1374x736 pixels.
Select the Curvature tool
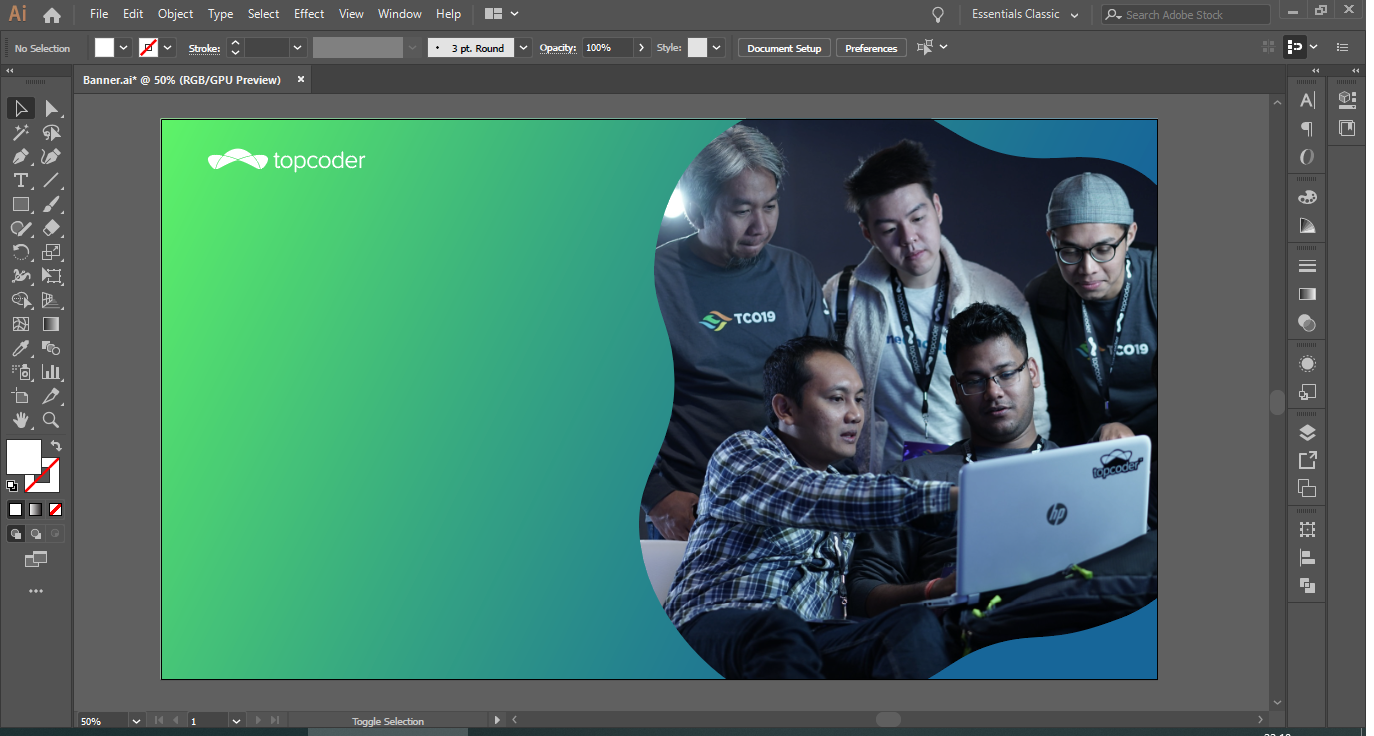(x=52, y=156)
